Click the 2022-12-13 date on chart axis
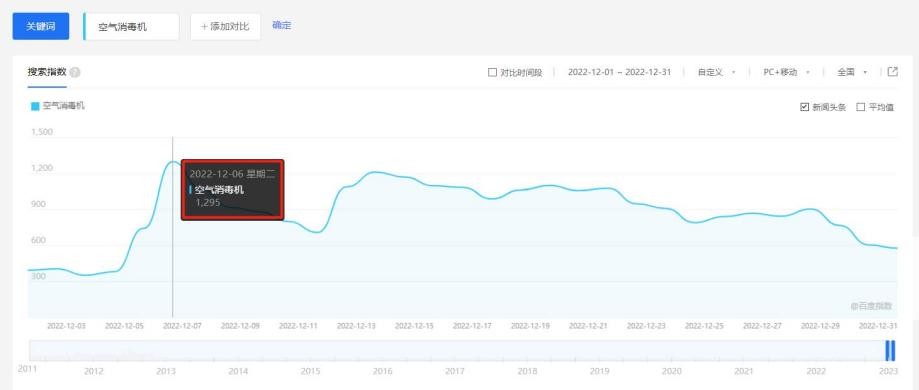This screenshot has height=390, width=919. pyautogui.click(x=356, y=325)
